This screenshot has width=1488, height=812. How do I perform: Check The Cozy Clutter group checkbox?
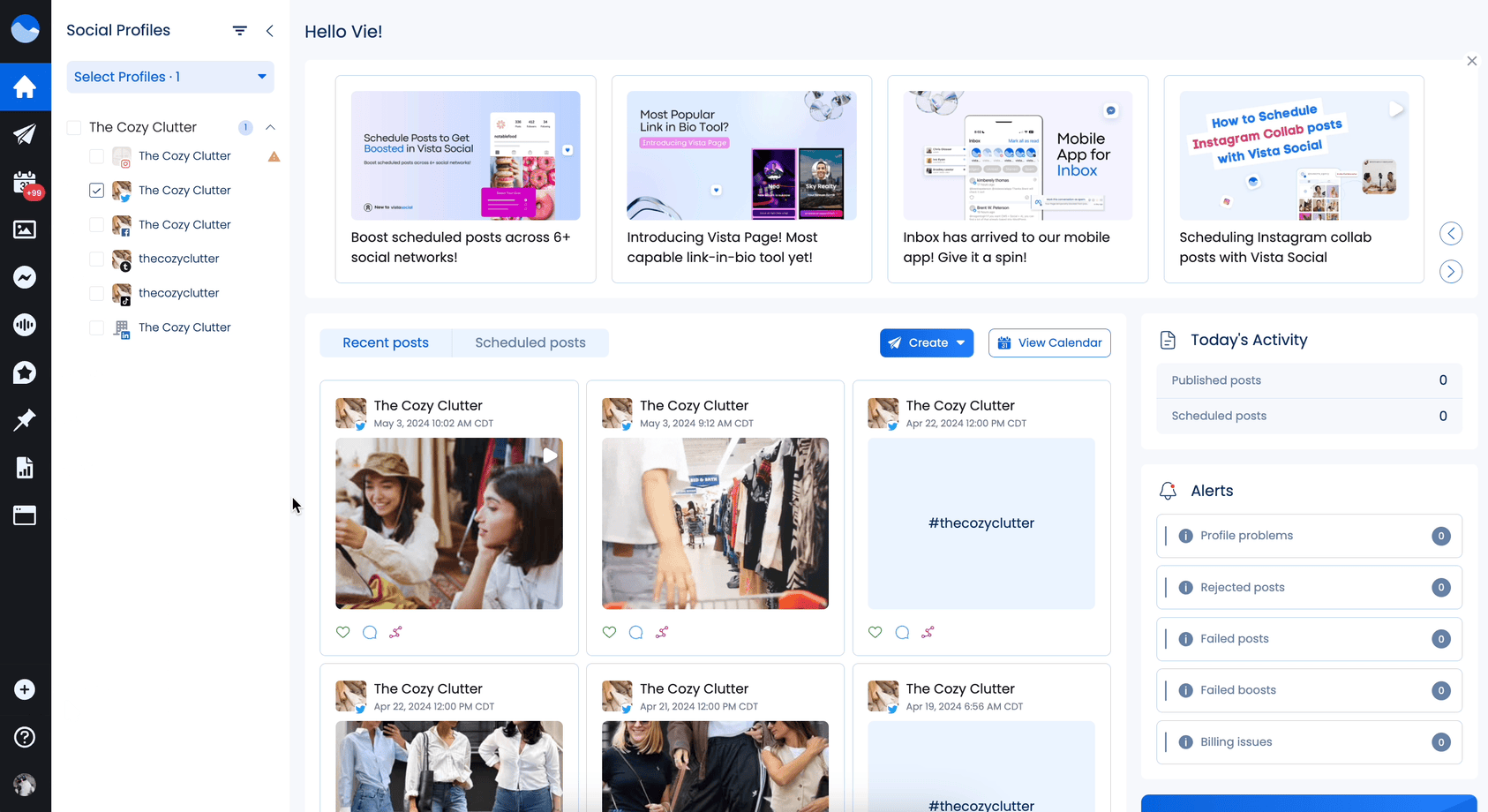(74, 128)
